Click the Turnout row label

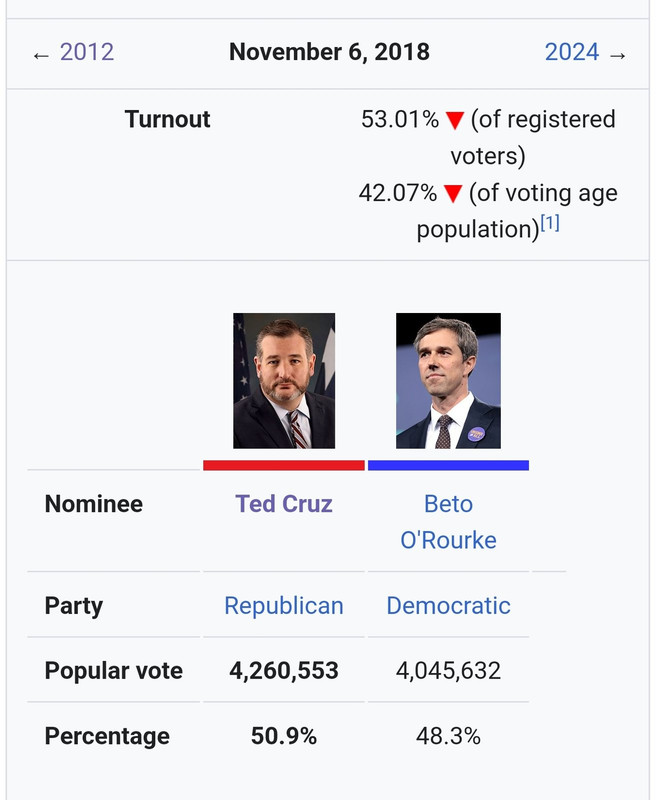pyautogui.click(x=167, y=120)
